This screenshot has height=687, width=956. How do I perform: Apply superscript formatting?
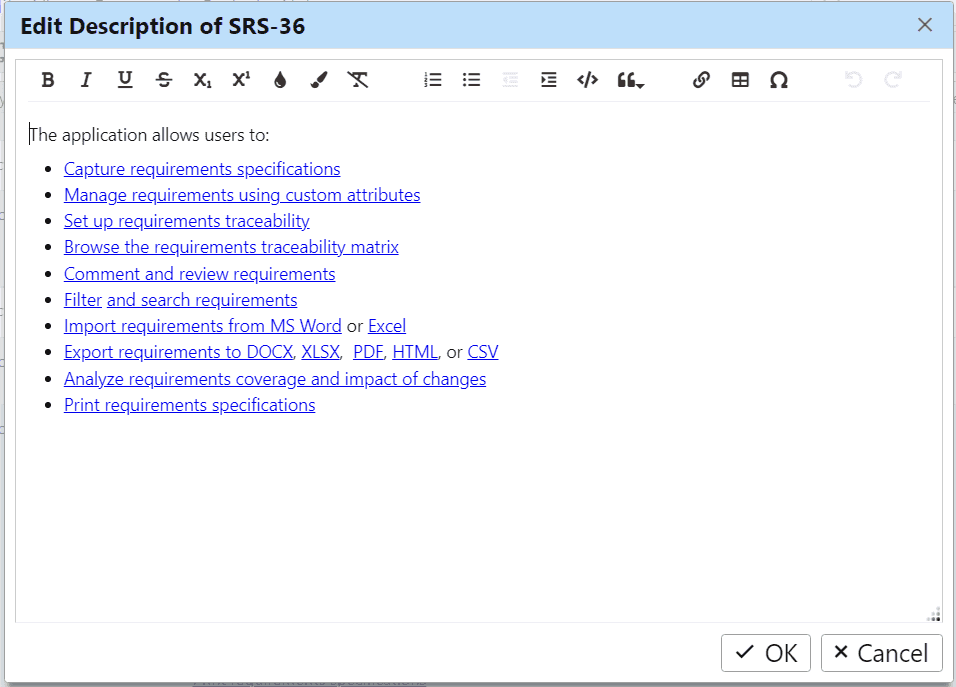(241, 80)
